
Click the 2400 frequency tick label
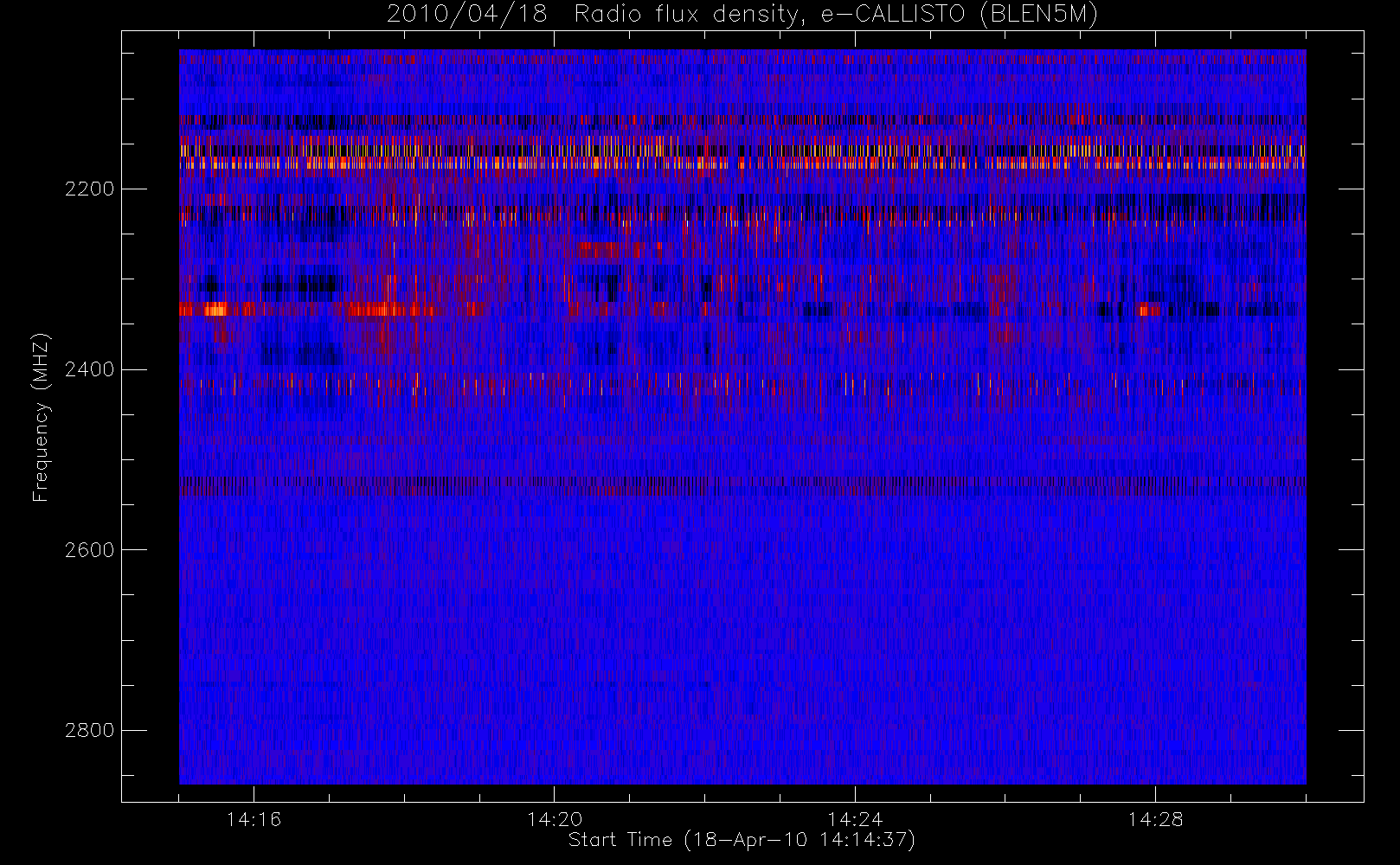click(89, 369)
